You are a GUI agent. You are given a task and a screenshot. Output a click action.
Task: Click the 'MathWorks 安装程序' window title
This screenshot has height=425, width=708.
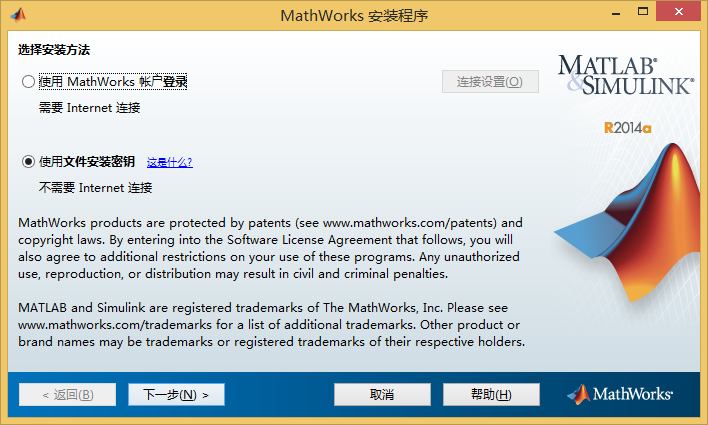[354, 16]
